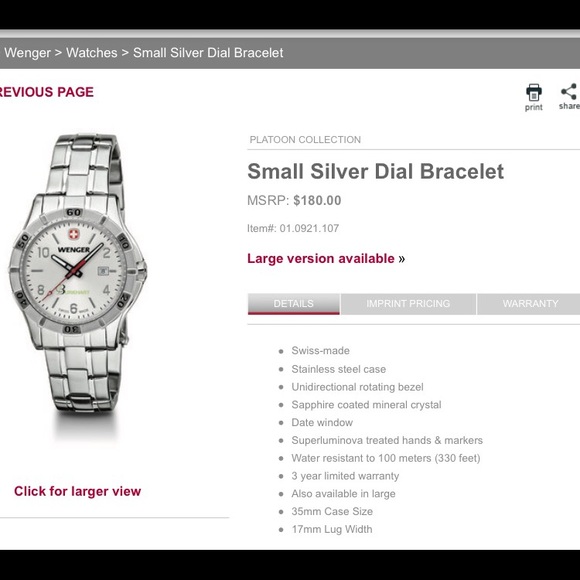This screenshot has height=580, width=580.
Task: Click the MSRP $180.00 price
Action: 294,200
